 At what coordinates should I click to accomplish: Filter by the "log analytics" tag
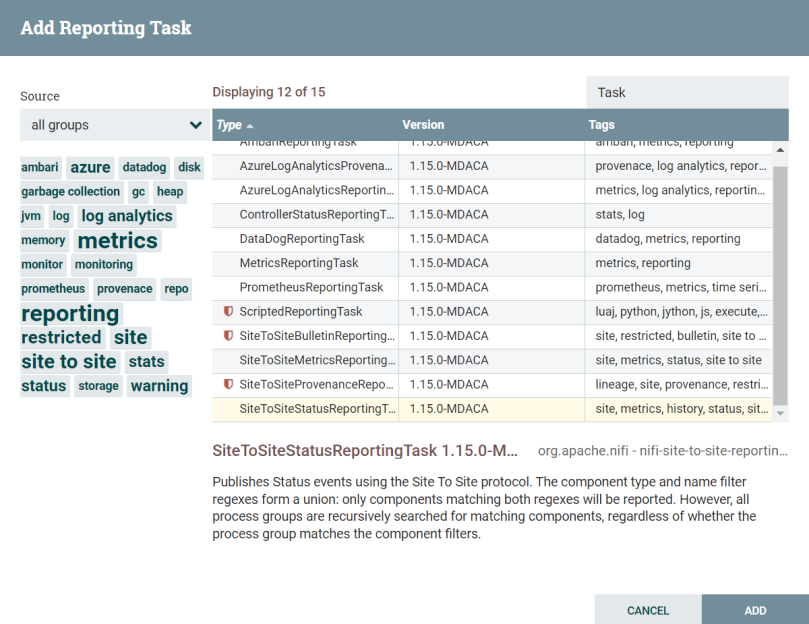127,215
